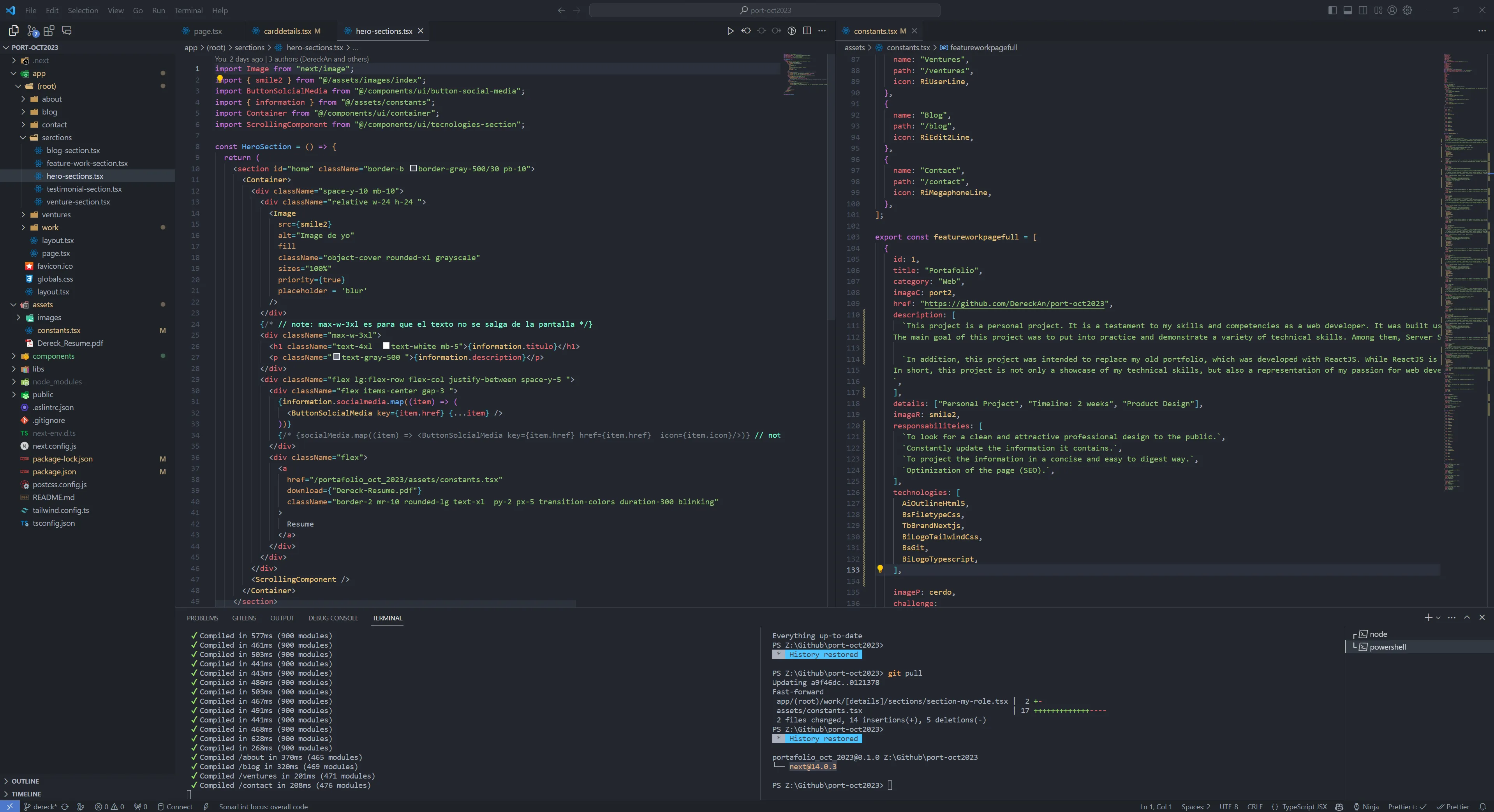Image resolution: width=1494 pixels, height=812 pixels.
Task: Synchronize changes icon next to dereck branch
Action: tap(65, 806)
